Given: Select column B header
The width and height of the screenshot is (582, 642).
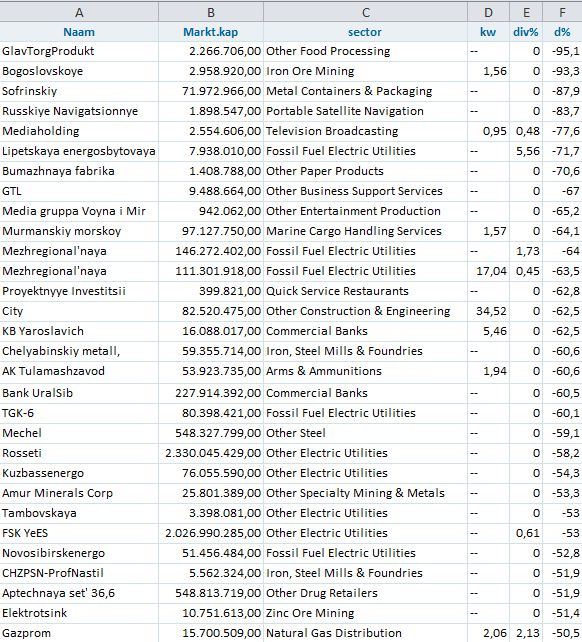Looking at the screenshot, I should 211,13.
